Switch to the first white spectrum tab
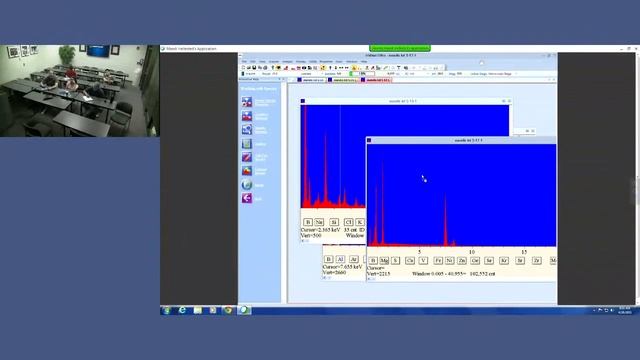The height and width of the screenshot is (360, 640). (311, 80)
